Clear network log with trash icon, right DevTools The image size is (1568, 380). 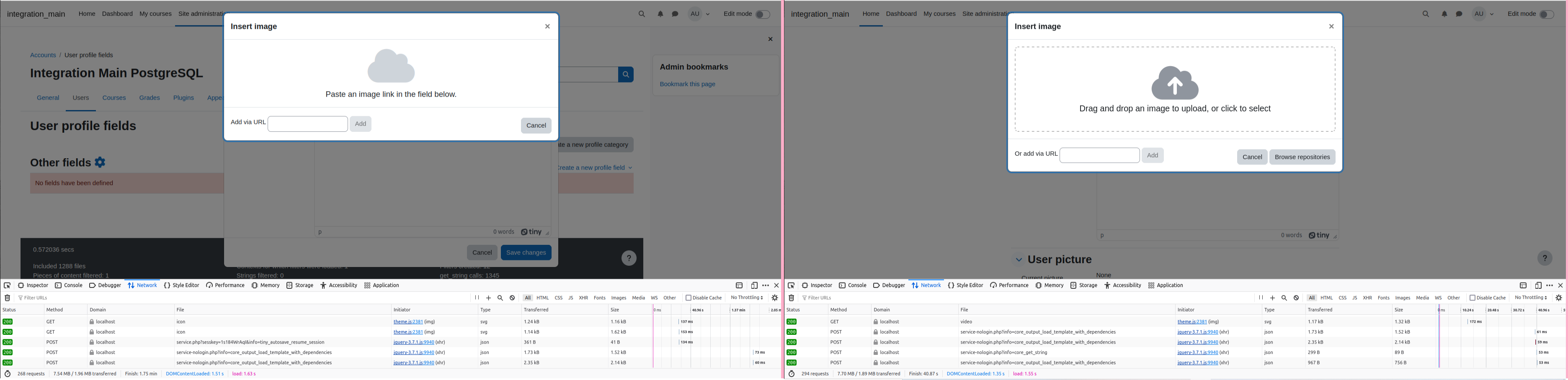(x=791, y=298)
